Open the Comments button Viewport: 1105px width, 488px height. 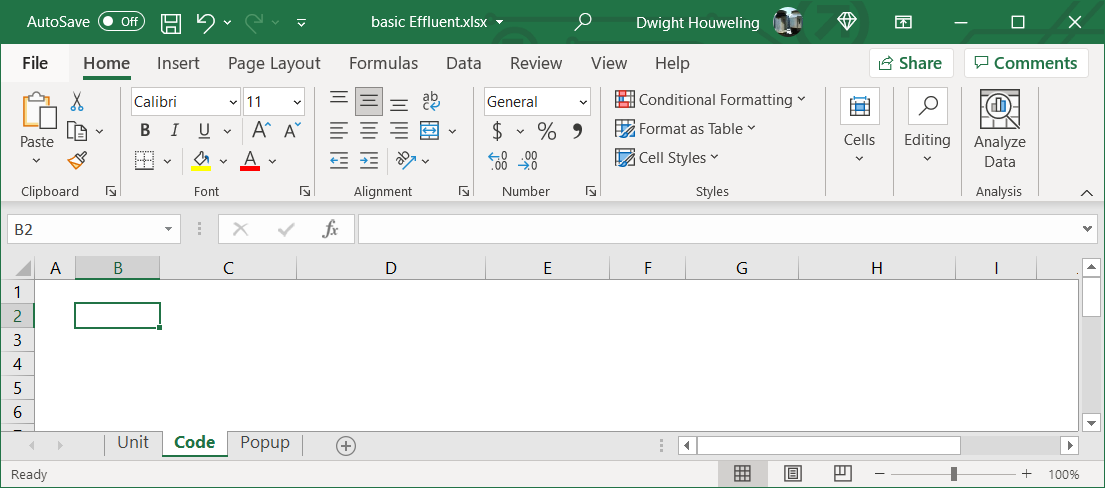pos(1025,63)
